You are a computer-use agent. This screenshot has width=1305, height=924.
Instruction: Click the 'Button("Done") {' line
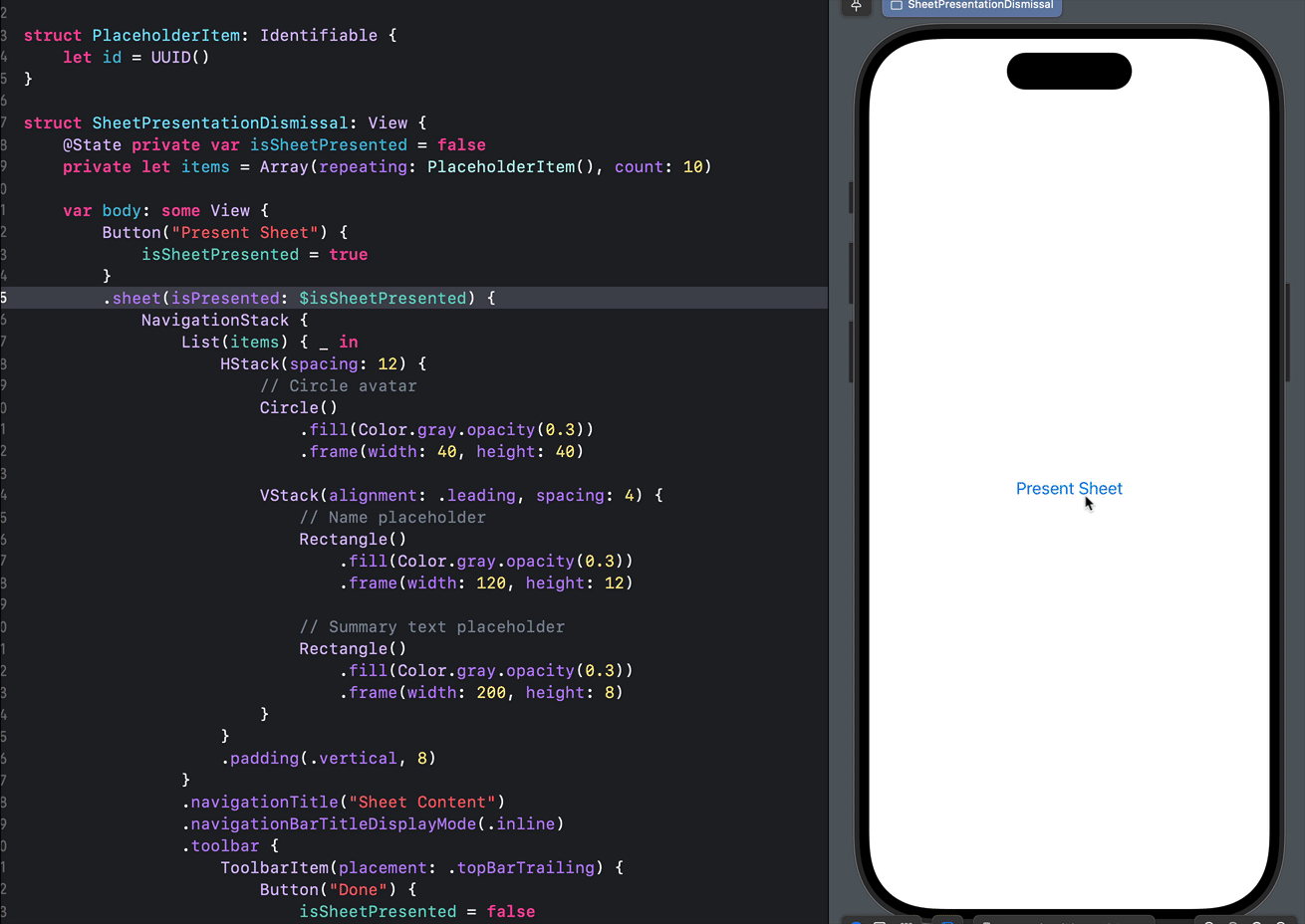(x=339, y=889)
